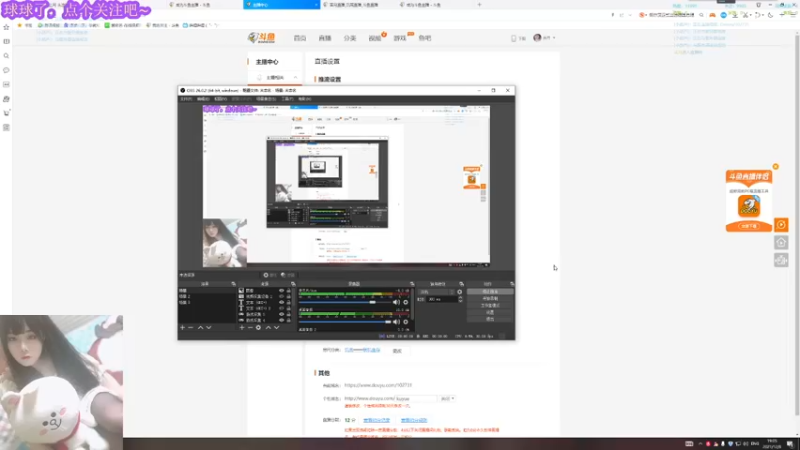The image size is (800, 450).
Task: Adjust transition duration stepper arrows
Action: [x=460, y=299]
